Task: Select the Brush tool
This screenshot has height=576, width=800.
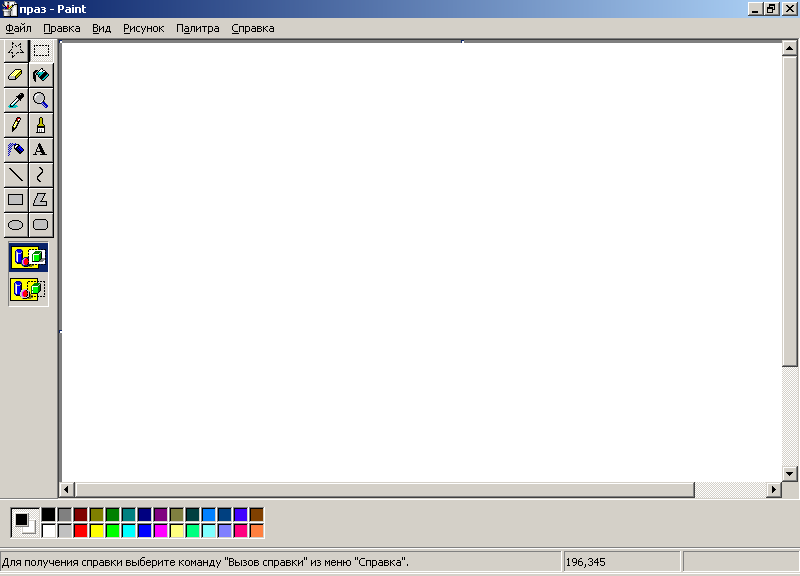Action: (41, 125)
